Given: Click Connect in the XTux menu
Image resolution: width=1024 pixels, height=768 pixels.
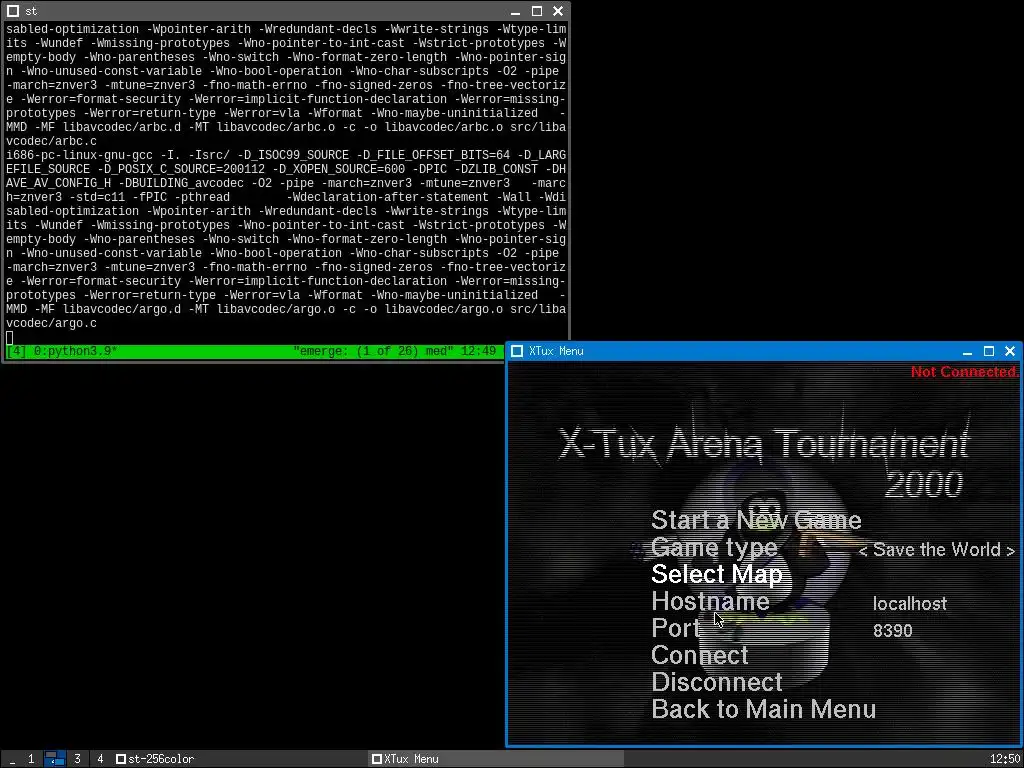Looking at the screenshot, I should click(x=699, y=655).
